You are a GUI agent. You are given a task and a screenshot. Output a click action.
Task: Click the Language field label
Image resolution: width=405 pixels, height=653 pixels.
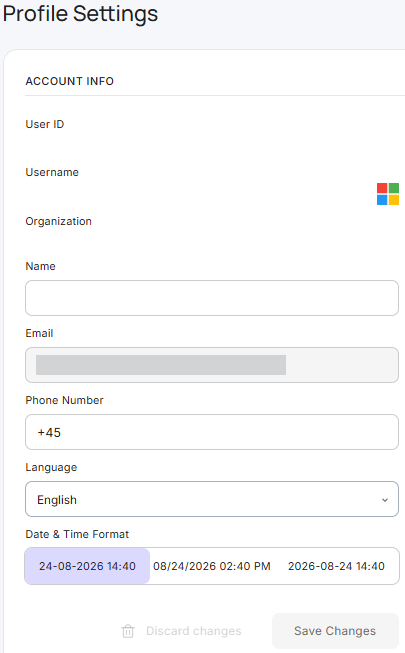[x=51, y=467]
